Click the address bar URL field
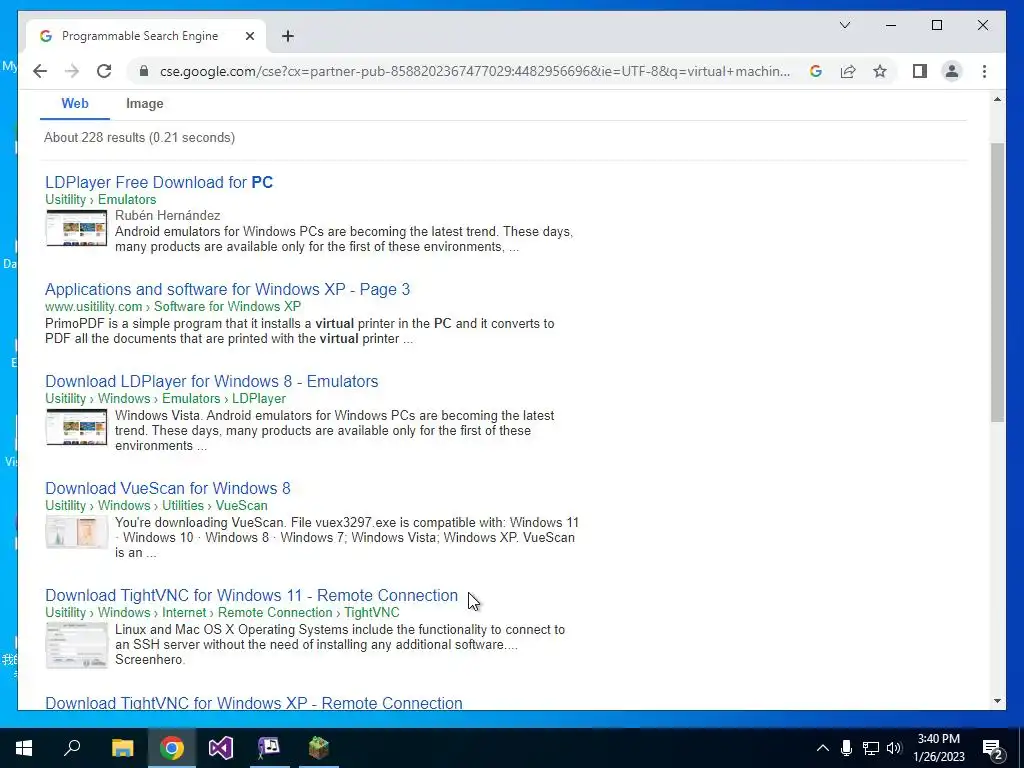This screenshot has width=1024, height=768. pos(475,71)
